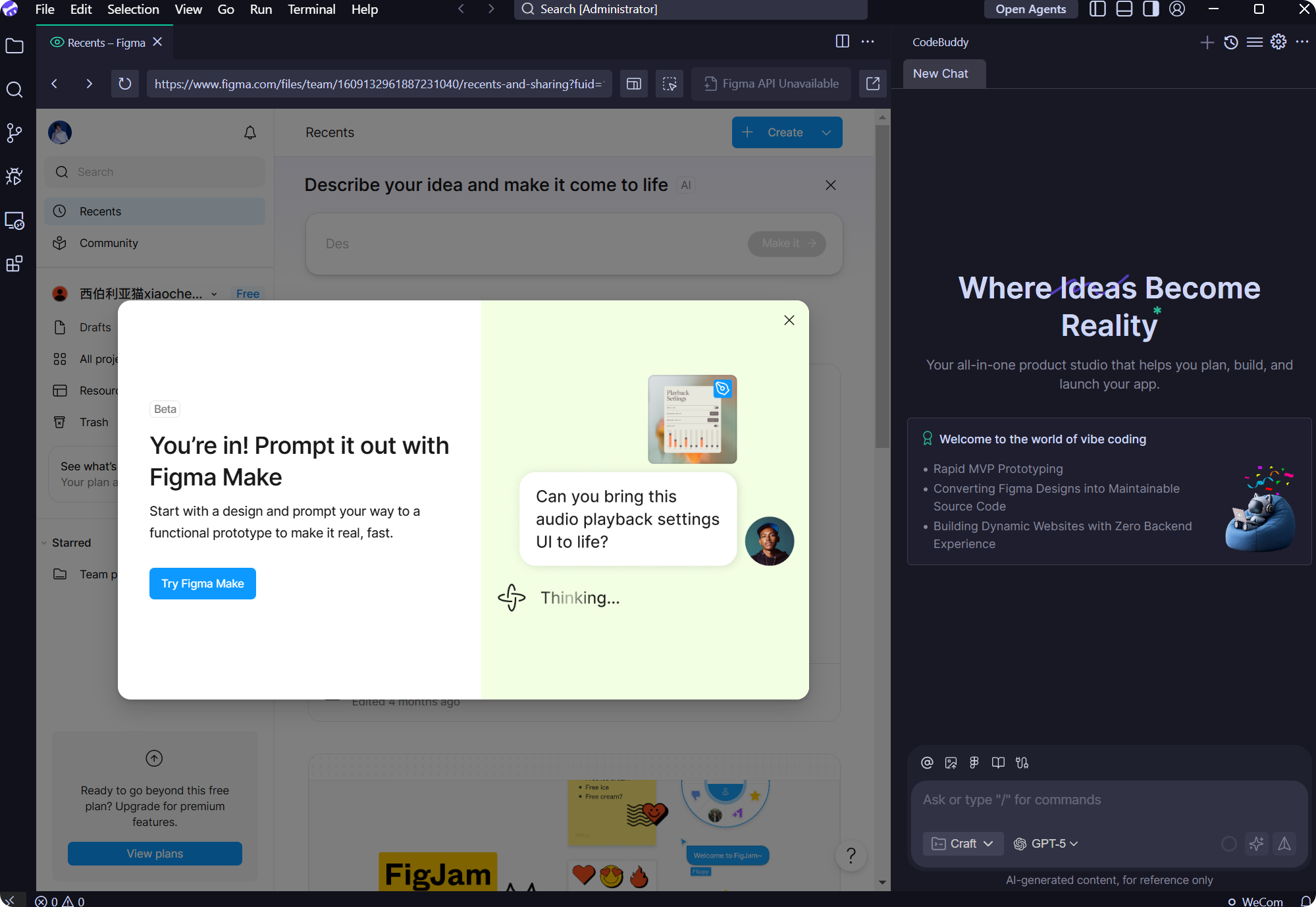Split the editor right
Screen dimensions: 1316x907
click(x=843, y=41)
